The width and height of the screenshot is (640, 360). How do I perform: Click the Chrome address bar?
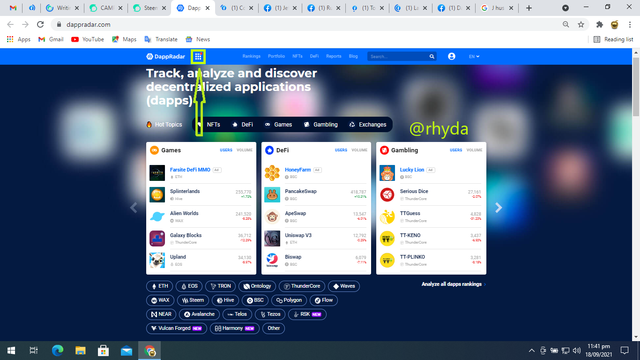point(306,24)
